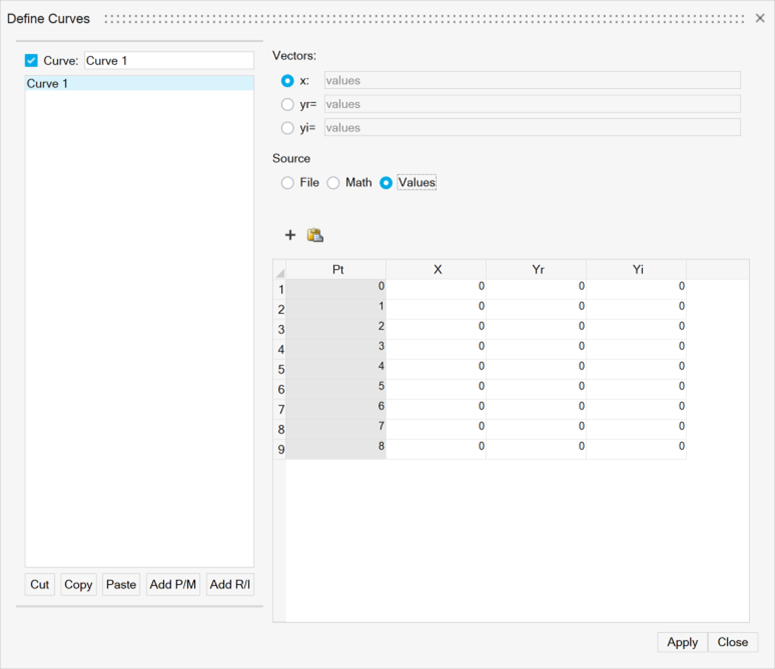Select row 5 header in the table
Viewport: 775px width, 669px height.
[x=281, y=369]
